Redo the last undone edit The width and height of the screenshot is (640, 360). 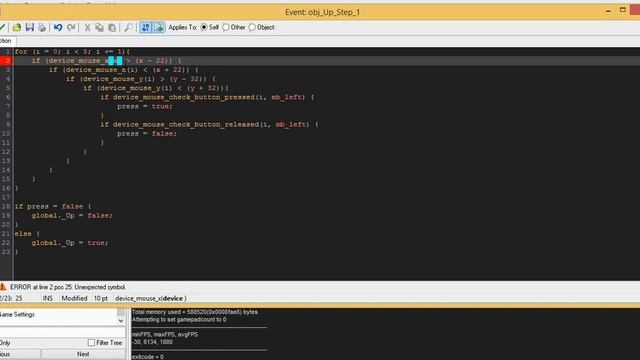(x=71, y=27)
